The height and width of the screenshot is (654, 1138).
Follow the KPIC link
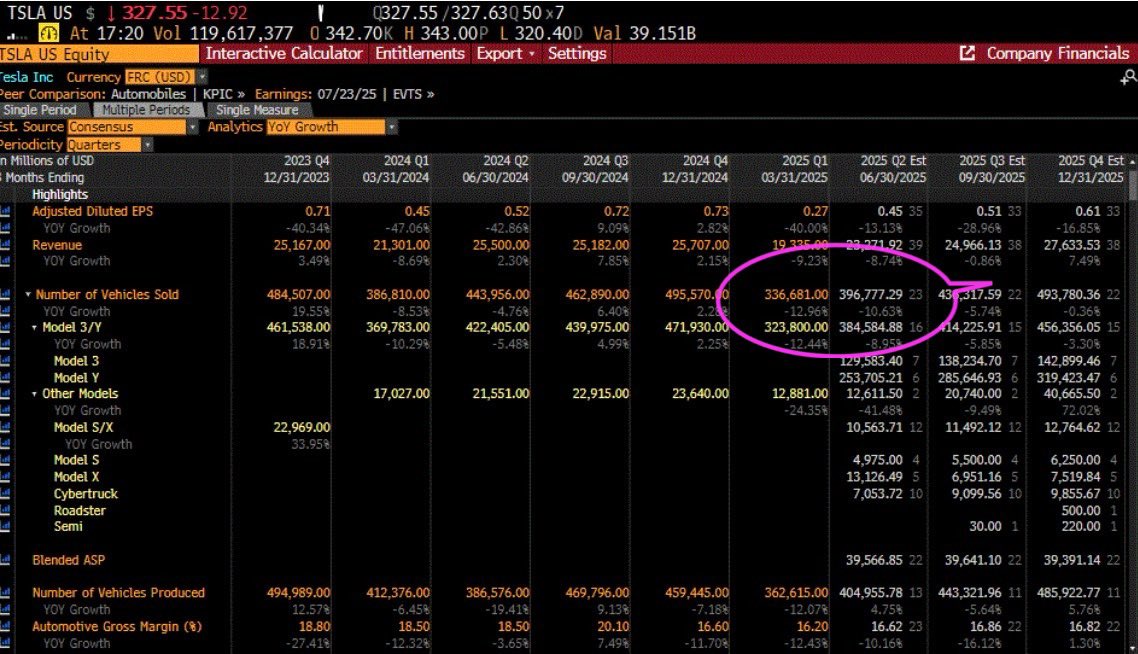point(224,94)
